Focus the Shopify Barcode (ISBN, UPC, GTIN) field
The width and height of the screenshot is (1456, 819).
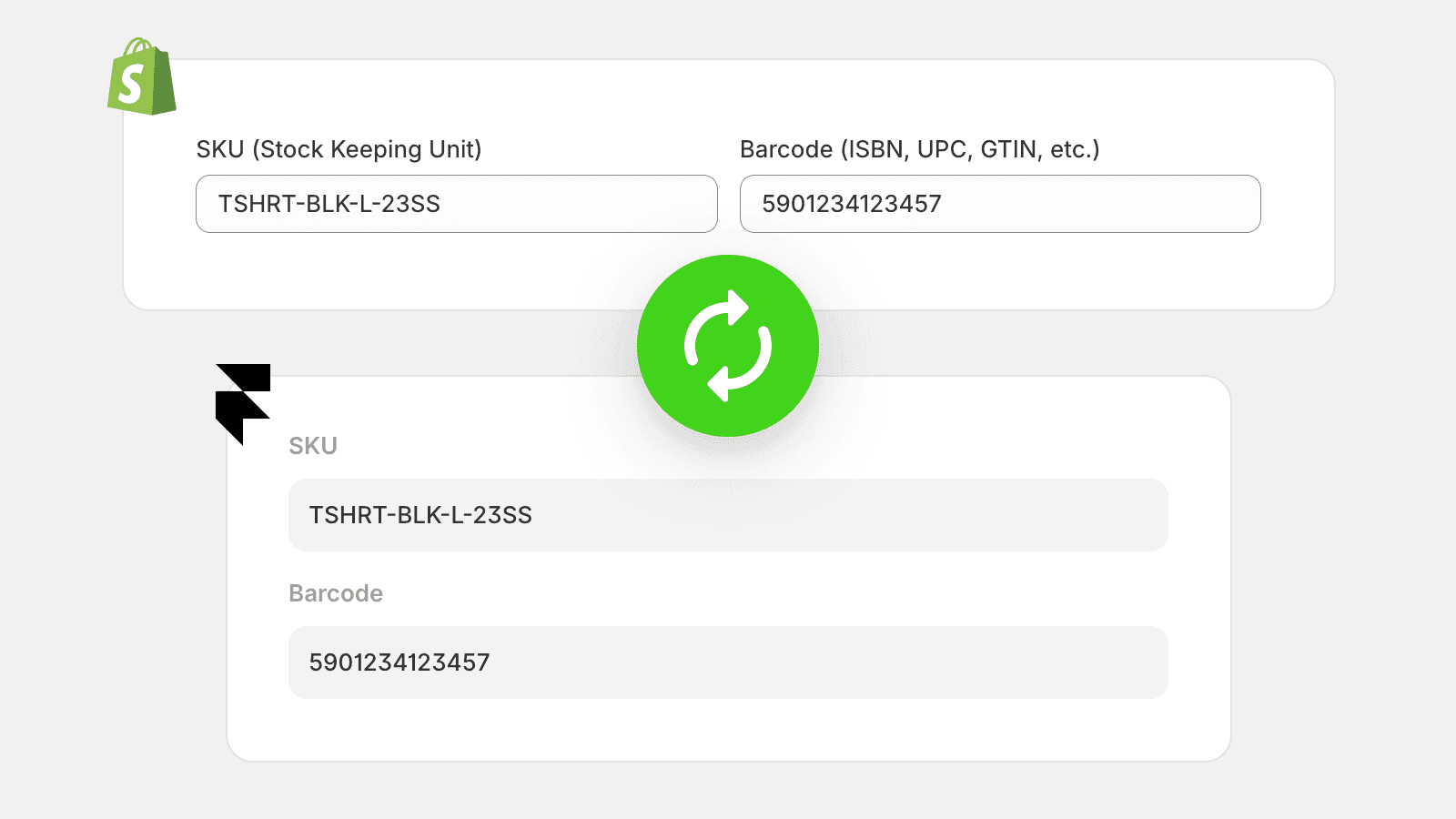[1000, 204]
